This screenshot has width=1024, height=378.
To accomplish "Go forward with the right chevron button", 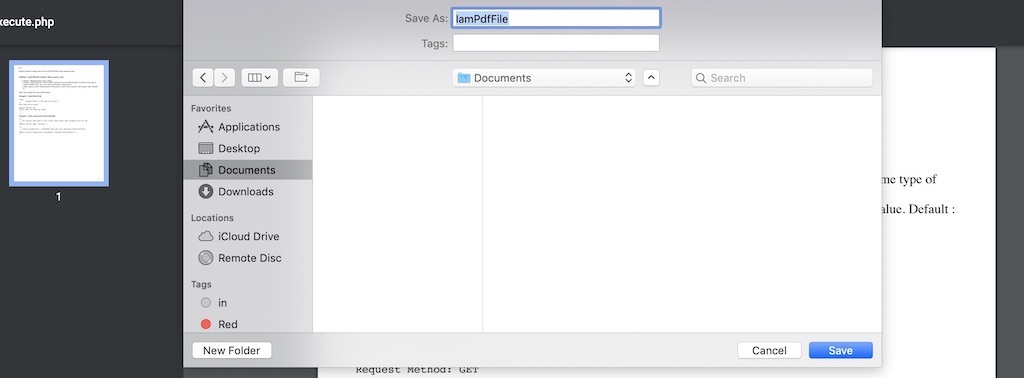I will click(225, 78).
